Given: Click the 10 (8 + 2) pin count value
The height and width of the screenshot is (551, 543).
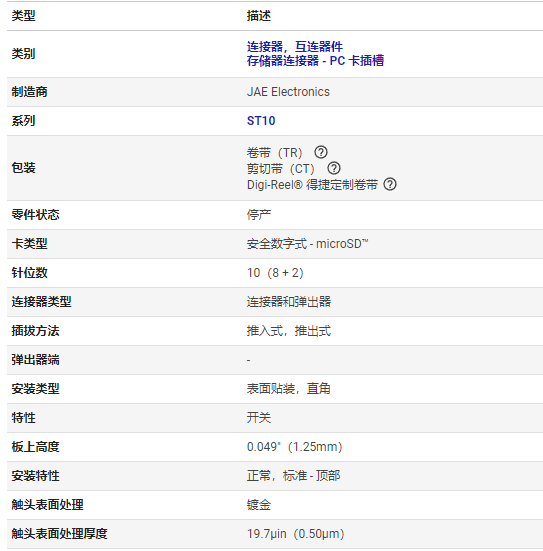Looking at the screenshot, I should pos(275,273).
